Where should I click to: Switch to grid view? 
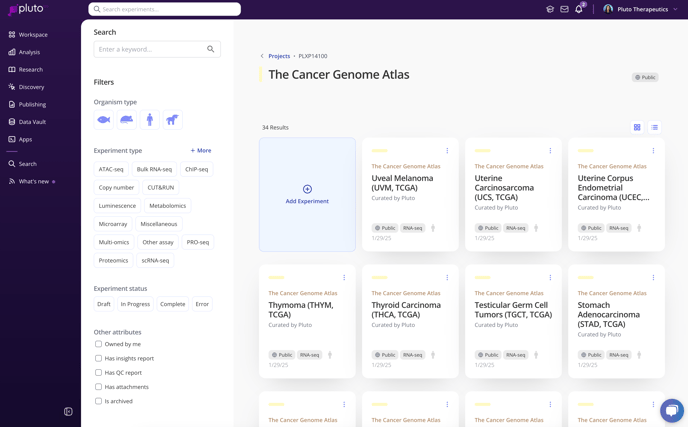[637, 127]
